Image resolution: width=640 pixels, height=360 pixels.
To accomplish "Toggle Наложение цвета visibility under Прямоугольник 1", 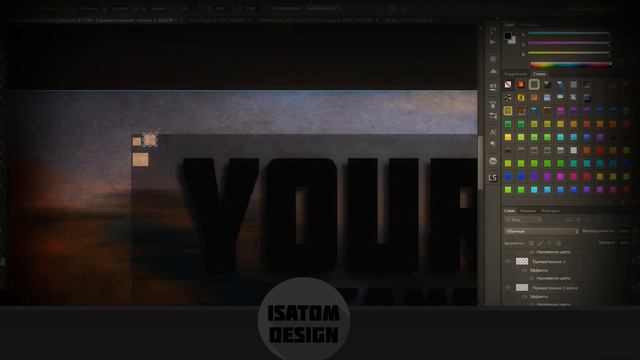I will [532, 278].
